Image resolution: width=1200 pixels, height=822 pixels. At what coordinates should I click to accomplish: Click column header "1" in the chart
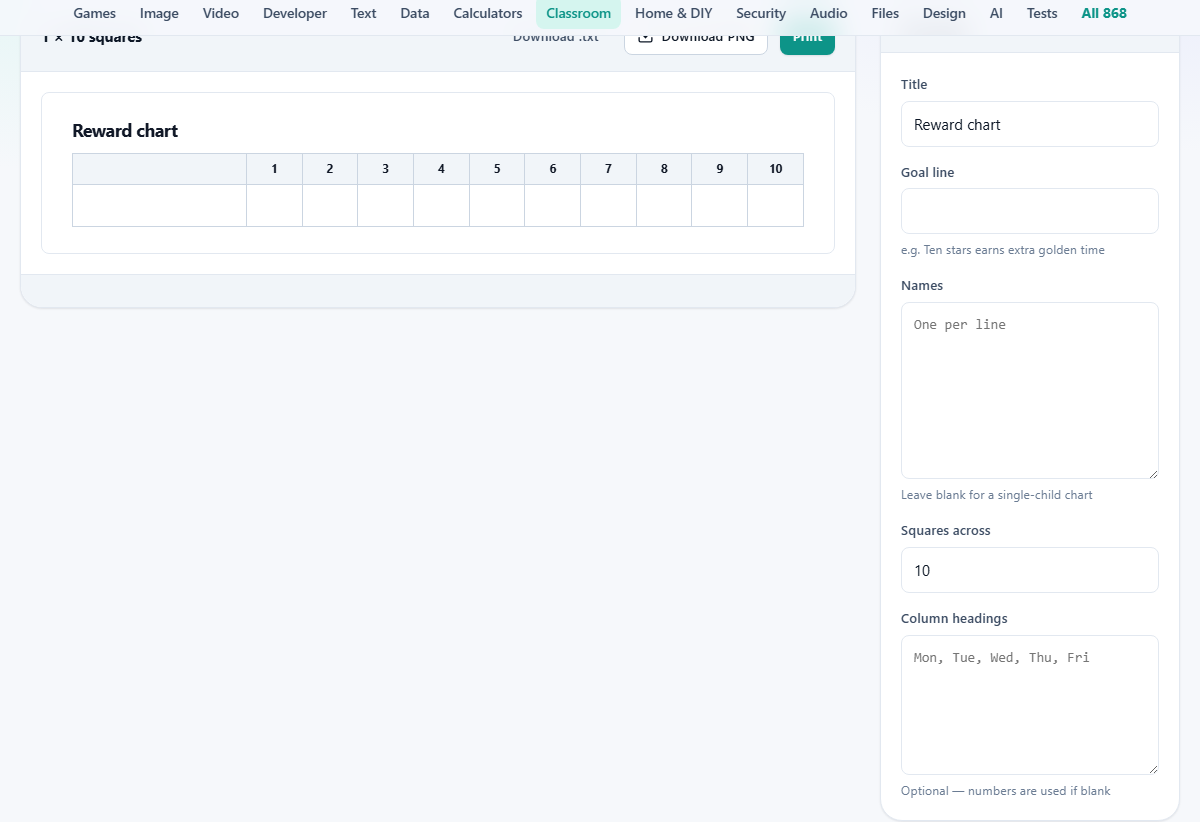274,169
